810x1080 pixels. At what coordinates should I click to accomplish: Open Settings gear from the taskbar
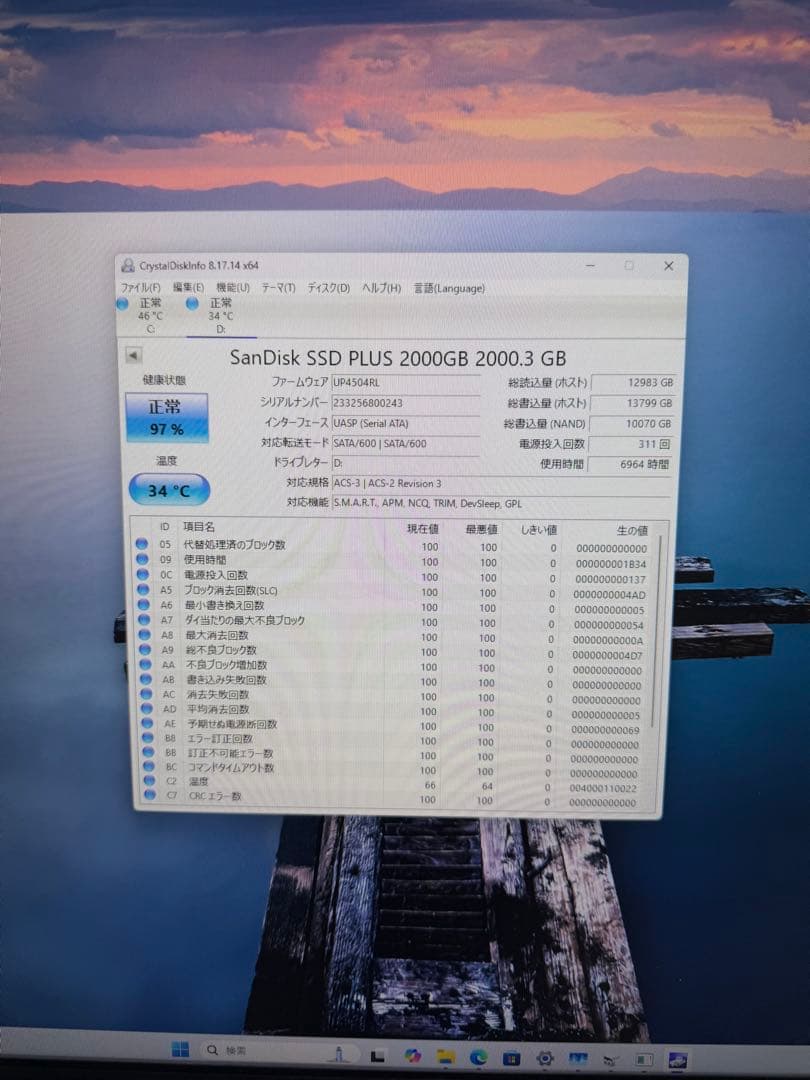point(545,1058)
